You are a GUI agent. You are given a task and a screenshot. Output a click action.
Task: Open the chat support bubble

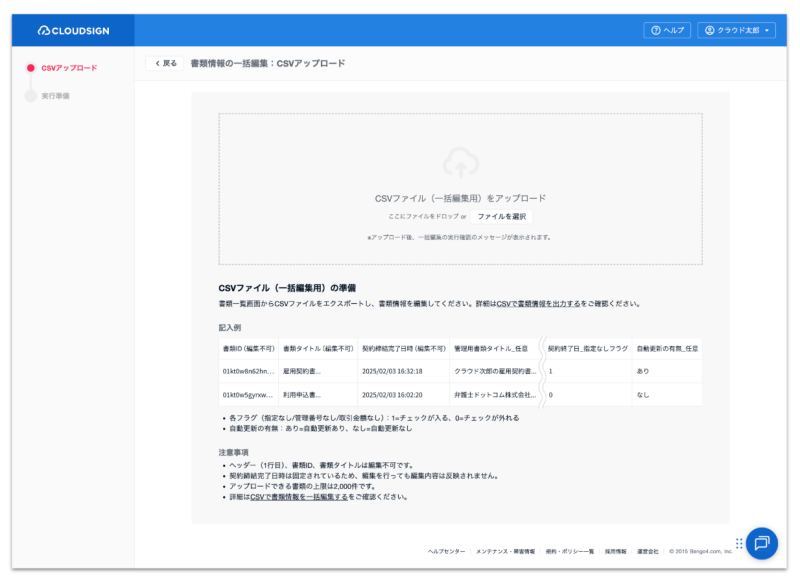click(x=761, y=543)
